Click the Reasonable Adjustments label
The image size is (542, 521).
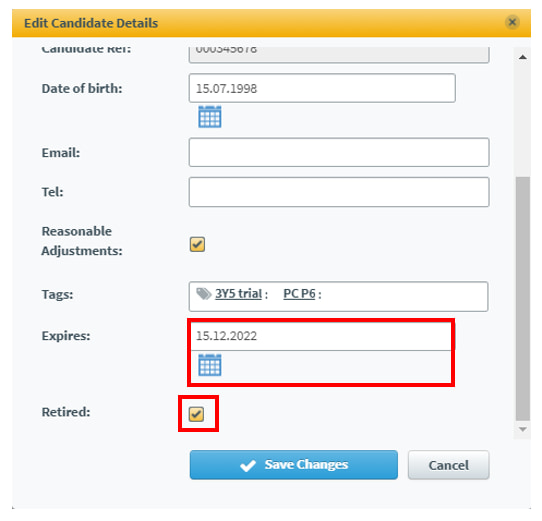point(82,241)
